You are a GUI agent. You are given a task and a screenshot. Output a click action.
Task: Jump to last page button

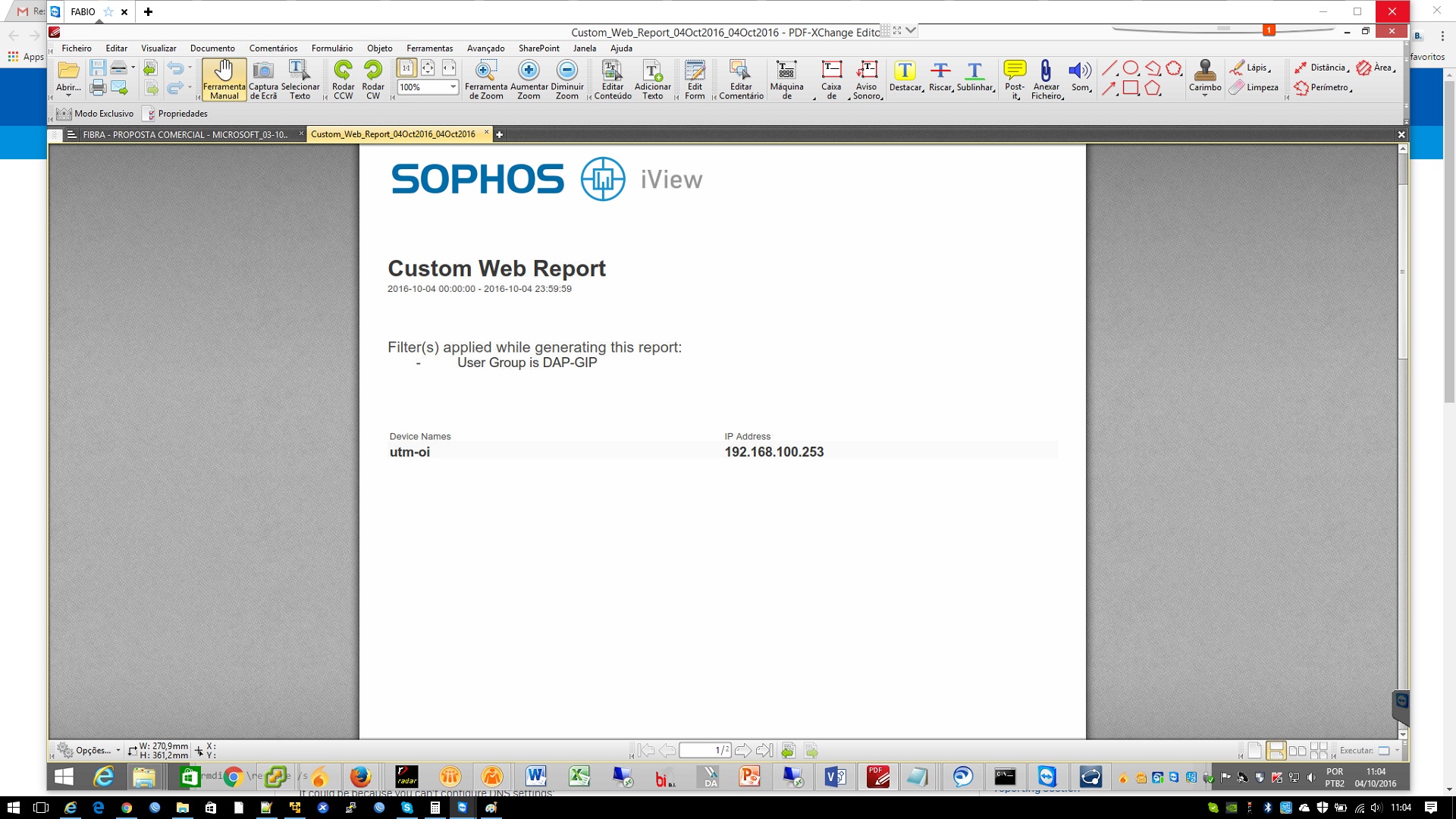764,751
